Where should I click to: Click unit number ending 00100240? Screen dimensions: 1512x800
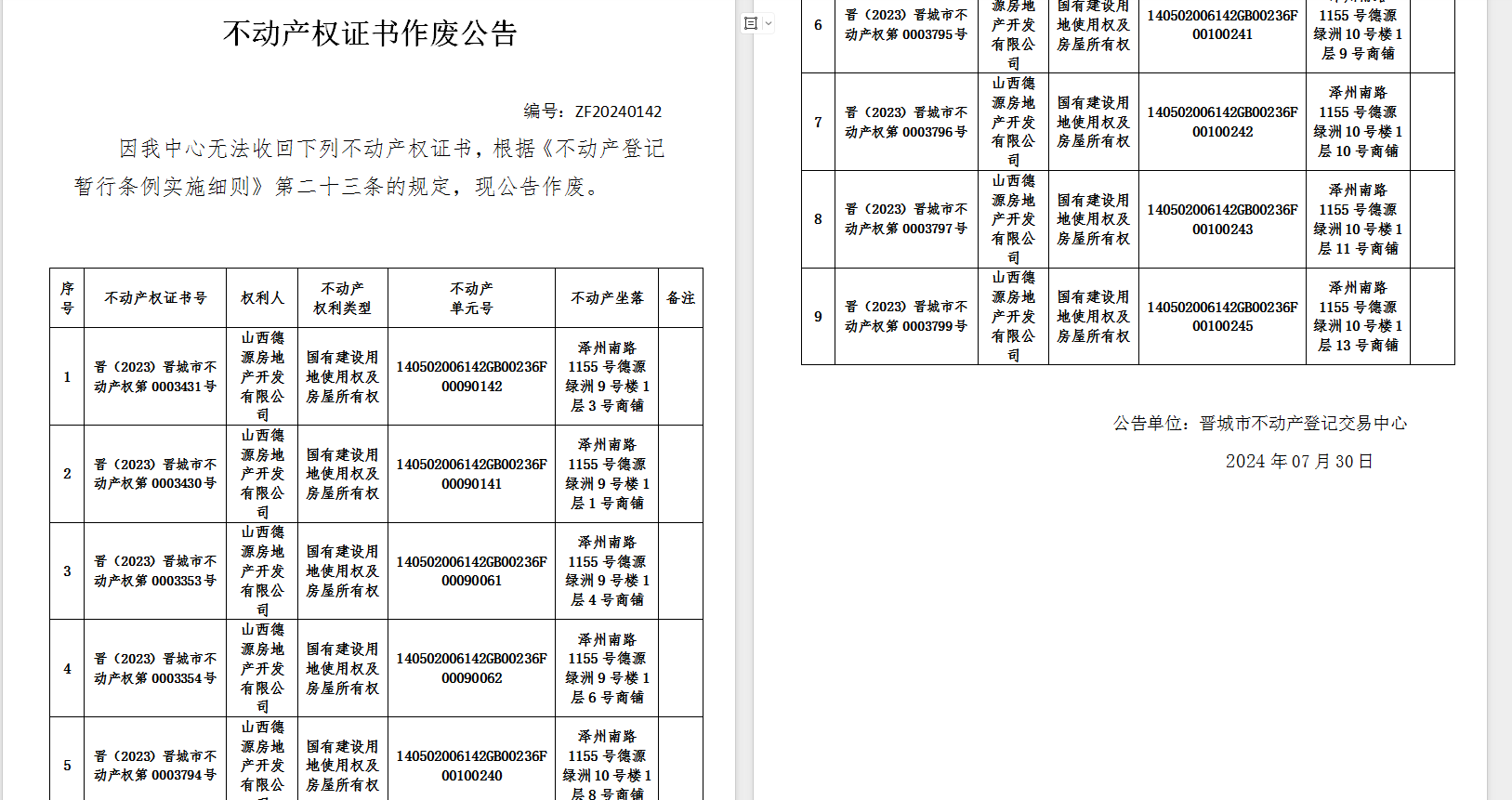click(472, 766)
